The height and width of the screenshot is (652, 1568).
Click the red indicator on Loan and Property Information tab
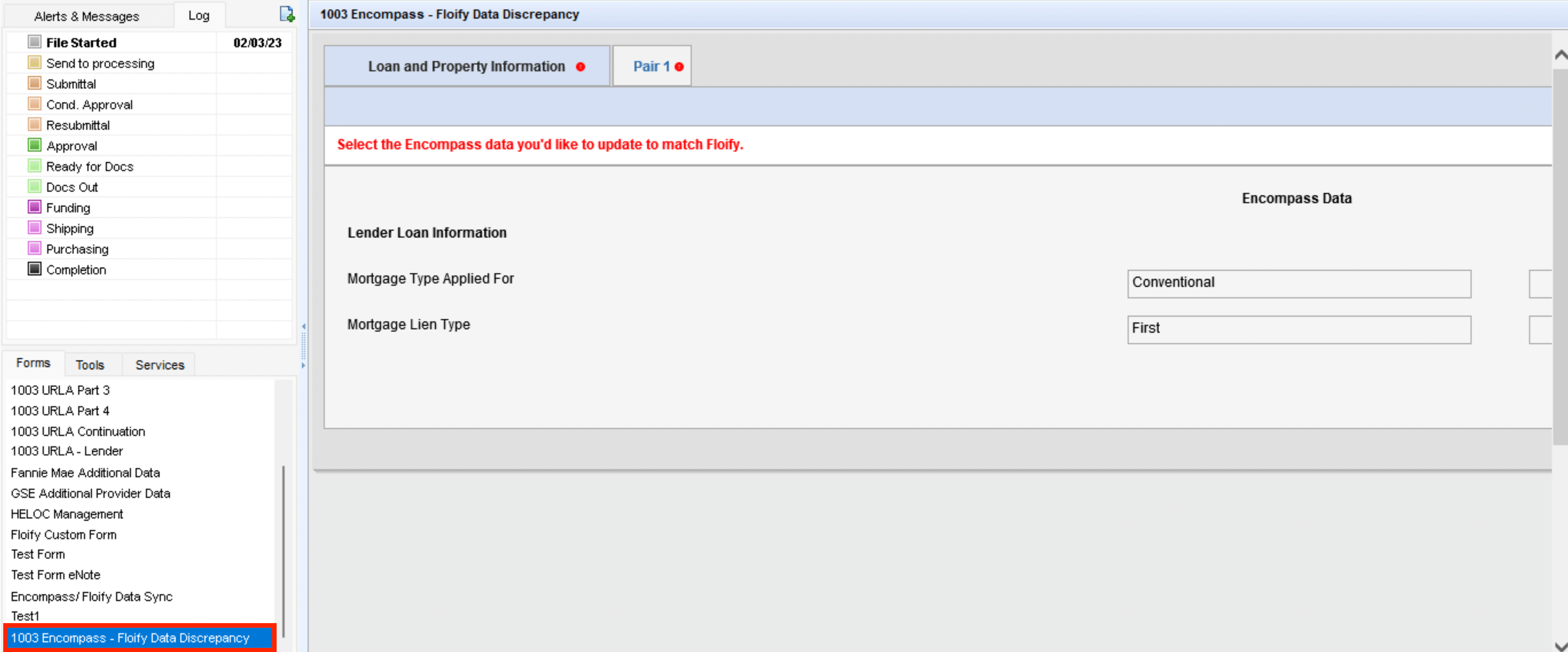pos(581,67)
